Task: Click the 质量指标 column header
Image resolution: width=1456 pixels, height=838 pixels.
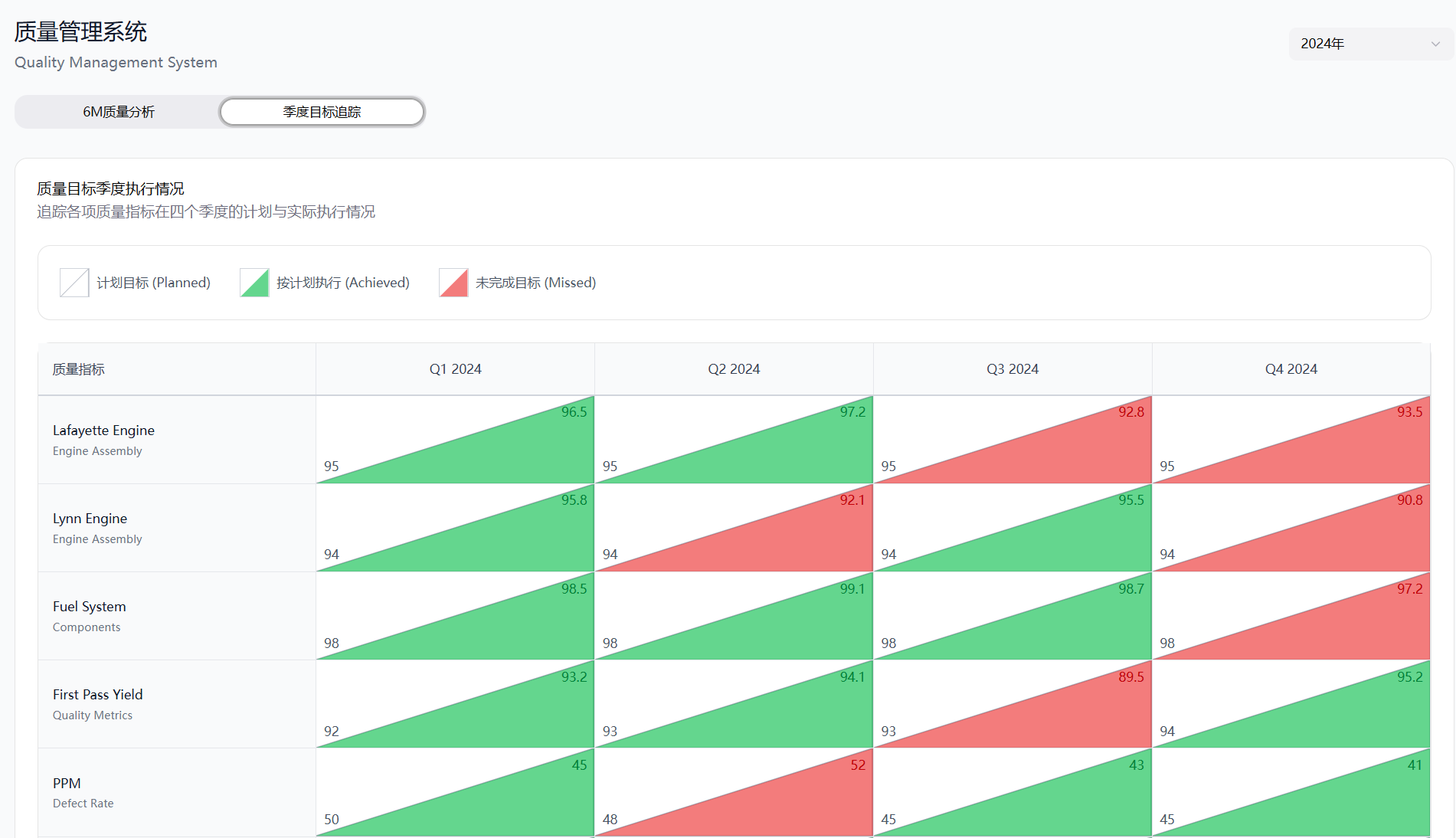Action: pos(79,369)
